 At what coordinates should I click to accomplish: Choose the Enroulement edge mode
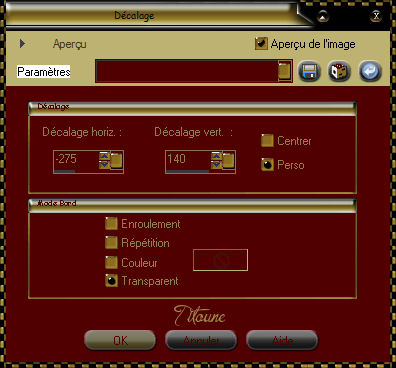click(111, 224)
